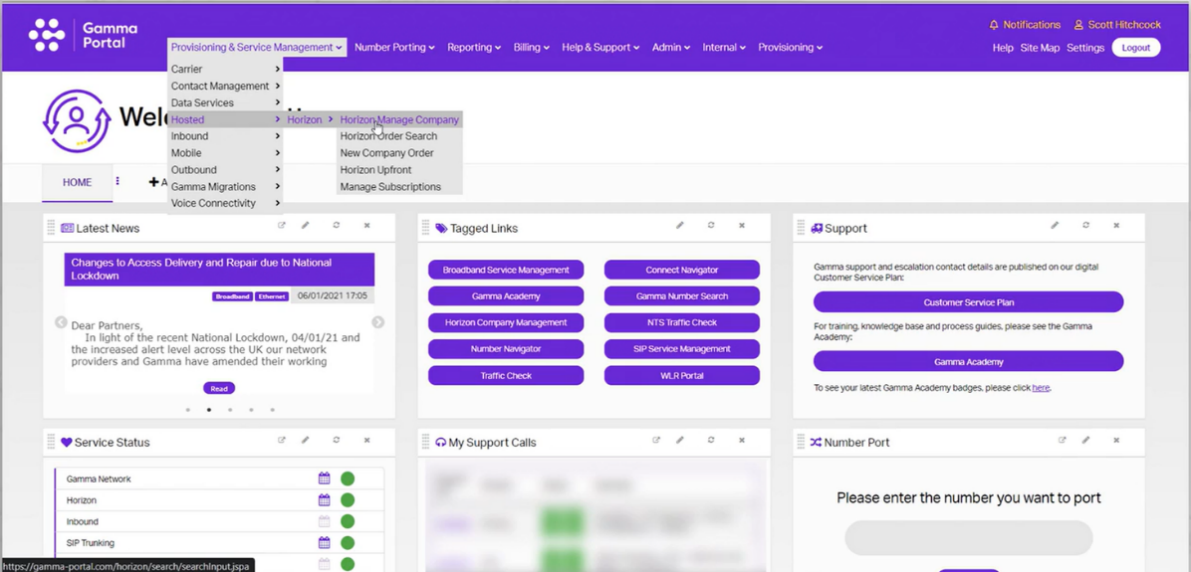Expand Data Services submenu
Screen dimensions: 1191x572
tap(226, 103)
